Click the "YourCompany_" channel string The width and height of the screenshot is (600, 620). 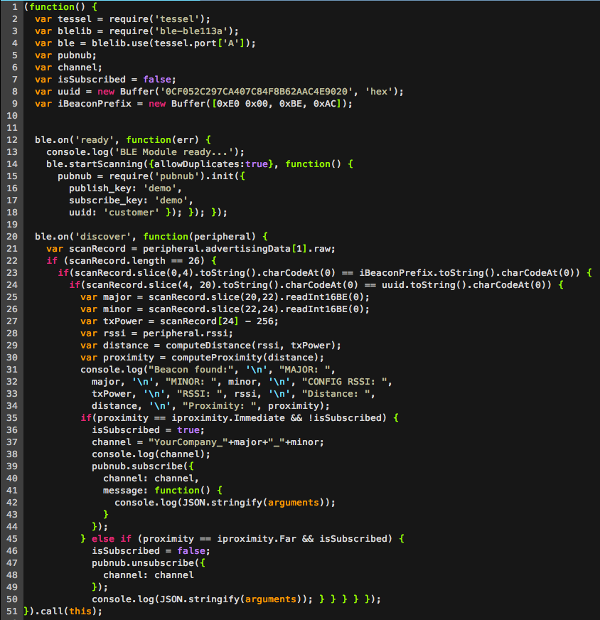tap(185, 441)
